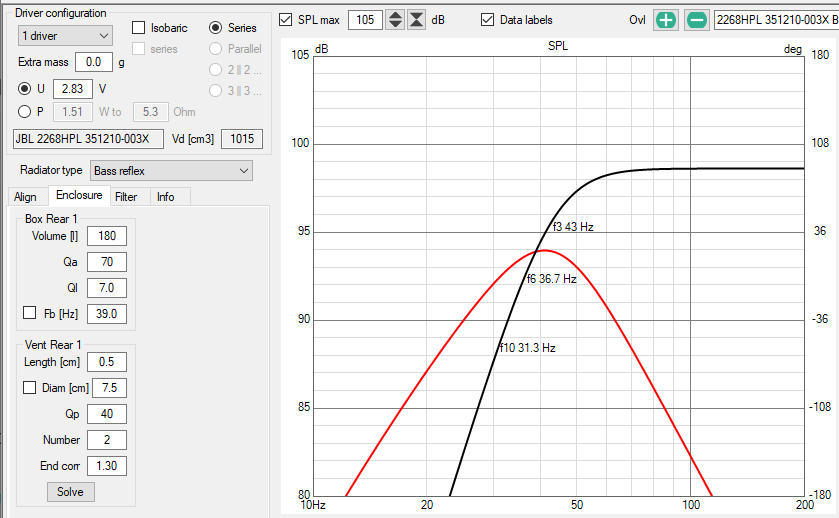Click the driver name JBL 2268HPL field
This screenshot has height=518, width=839.
[88, 139]
